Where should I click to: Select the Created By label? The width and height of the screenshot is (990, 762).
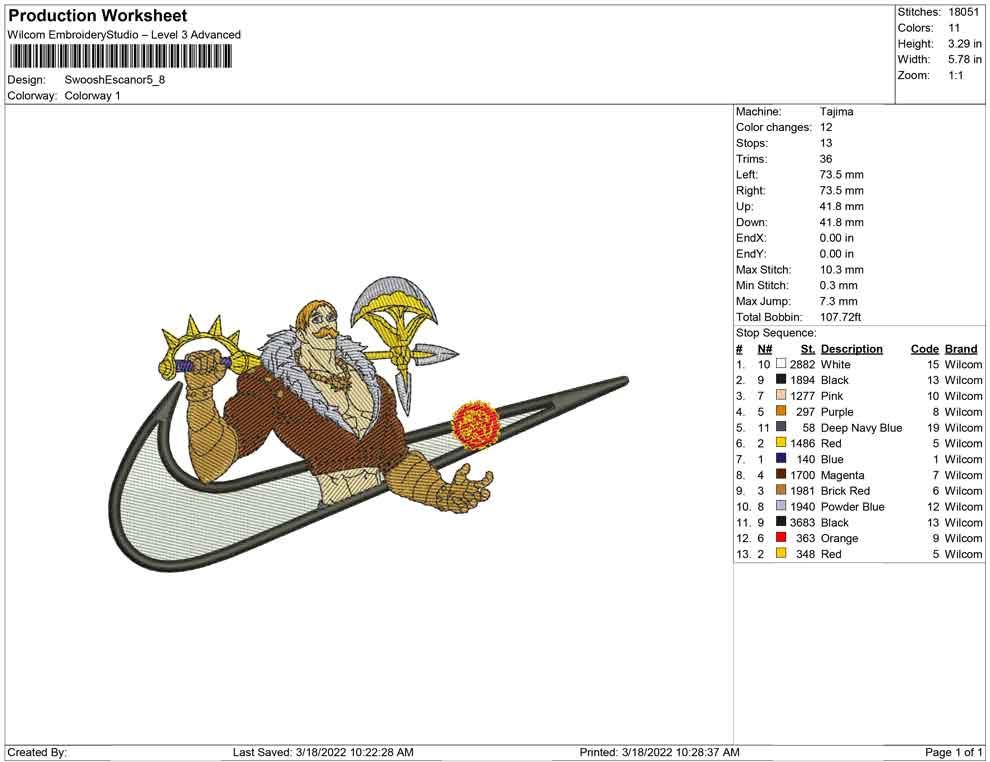37,752
